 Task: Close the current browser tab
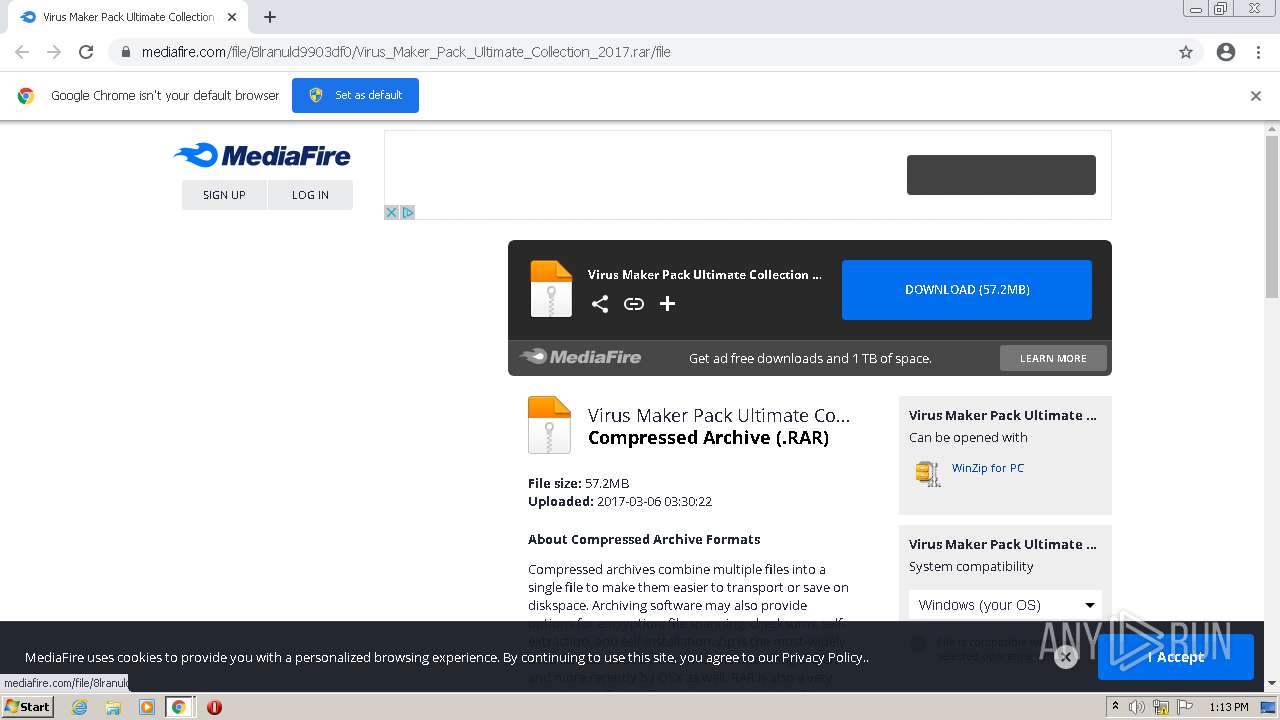tap(231, 17)
